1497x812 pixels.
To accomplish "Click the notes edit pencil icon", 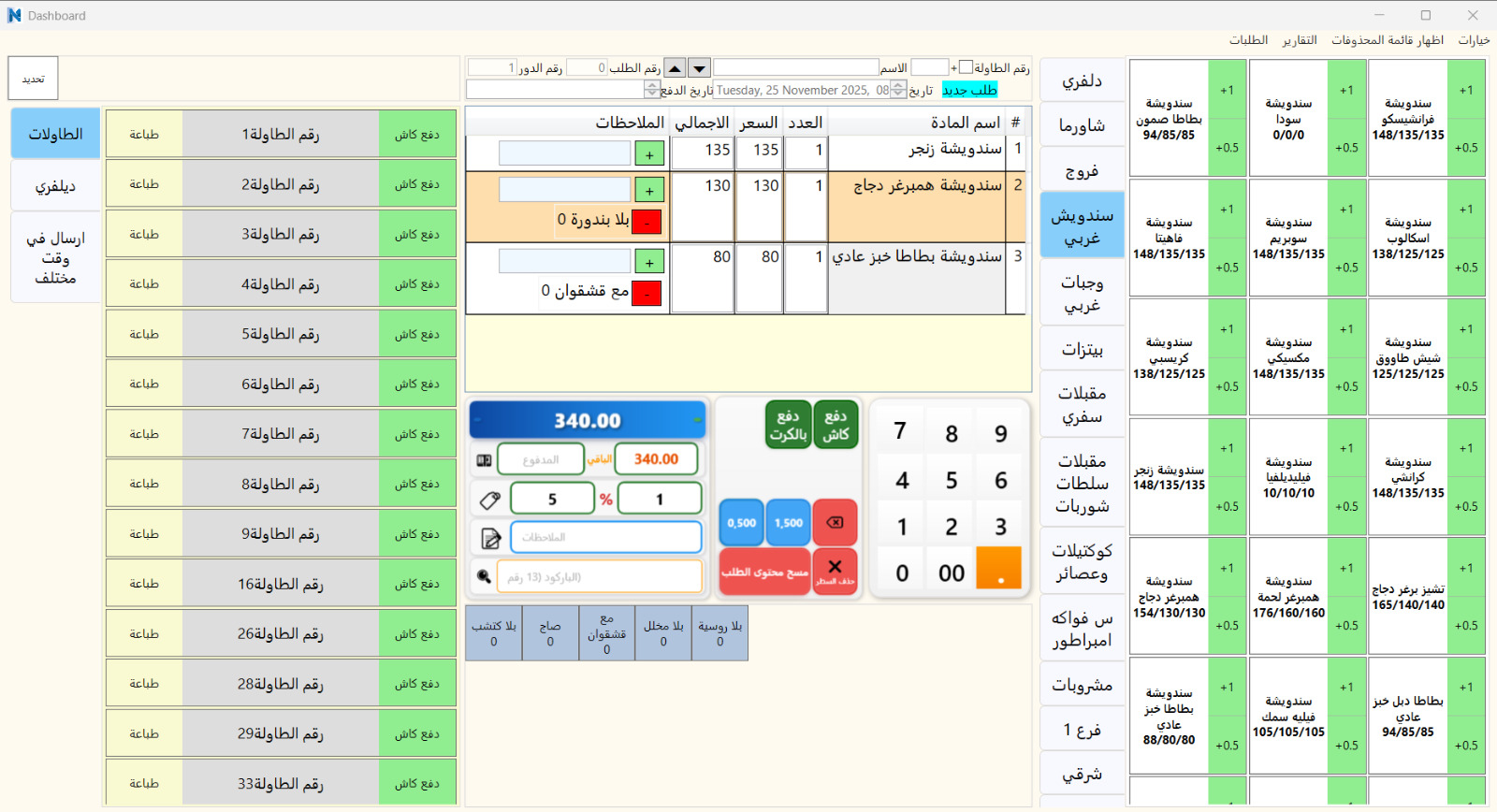I will (x=490, y=538).
